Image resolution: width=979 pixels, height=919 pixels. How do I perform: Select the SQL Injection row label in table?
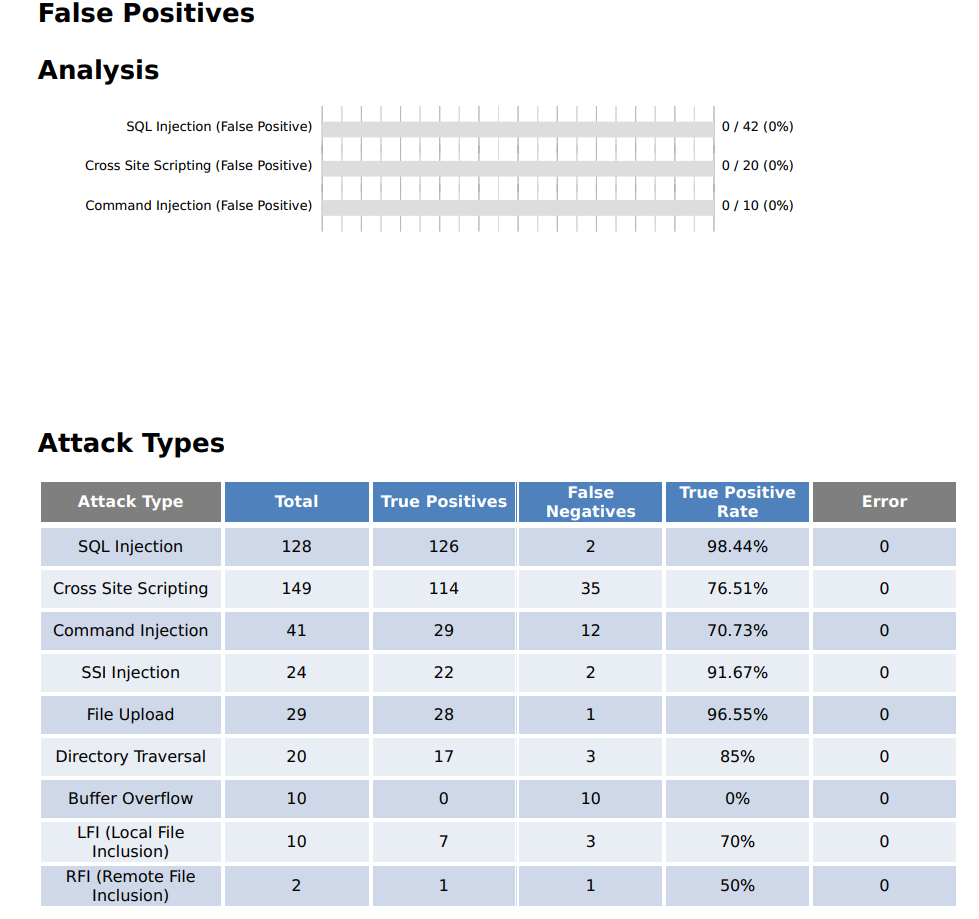click(x=131, y=547)
